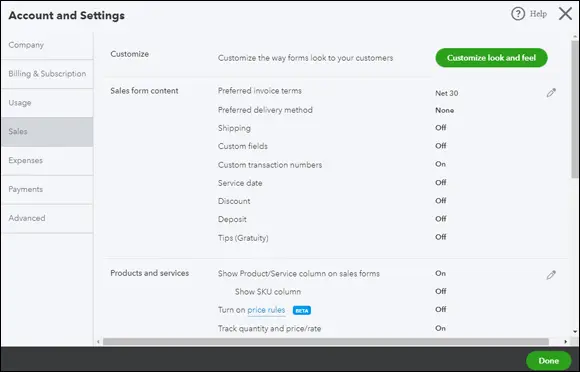Image resolution: width=580 pixels, height=372 pixels.
Task: Click the horizontal scrollbar right arrow
Action: pyautogui.click(x=565, y=342)
